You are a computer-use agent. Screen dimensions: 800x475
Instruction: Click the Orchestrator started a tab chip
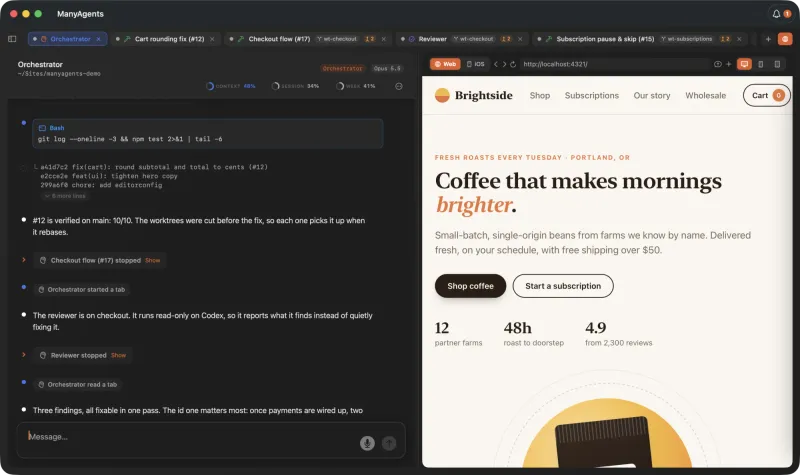click(x=82, y=289)
